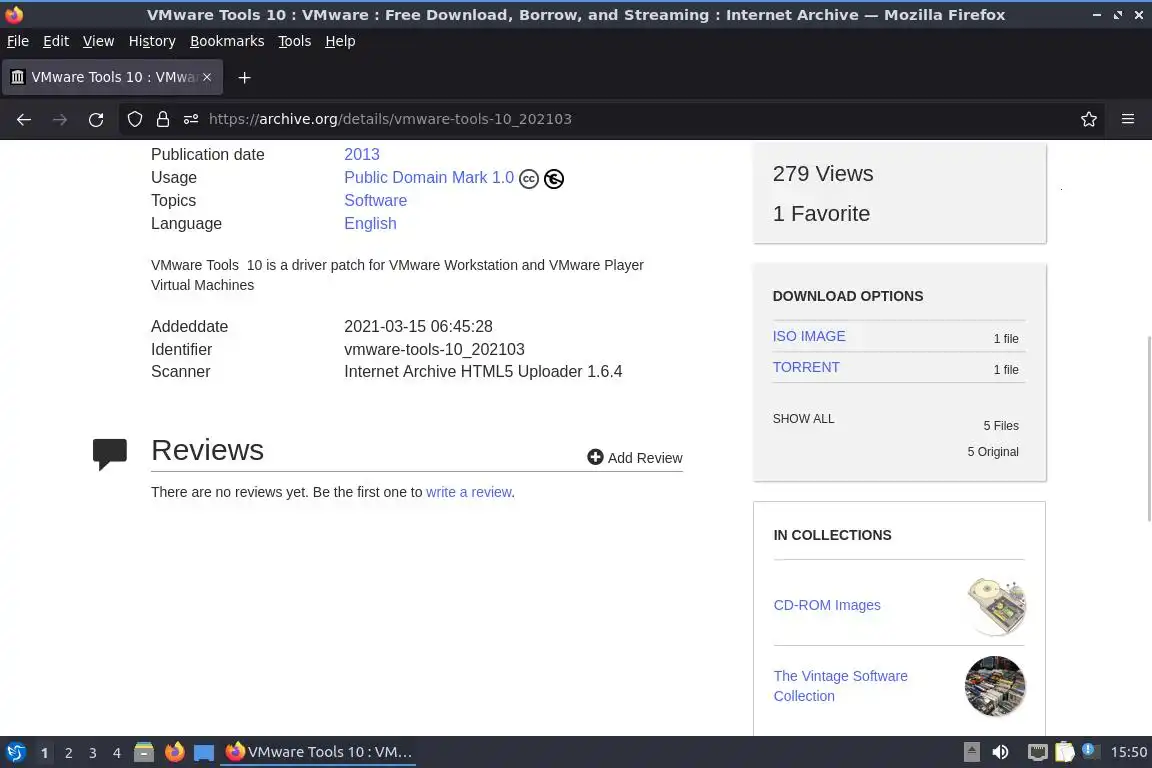The width and height of the screenshot is (1152, 768).
Task: Click the 15:50 clock in taskbar
Action: coord(1128,752)
